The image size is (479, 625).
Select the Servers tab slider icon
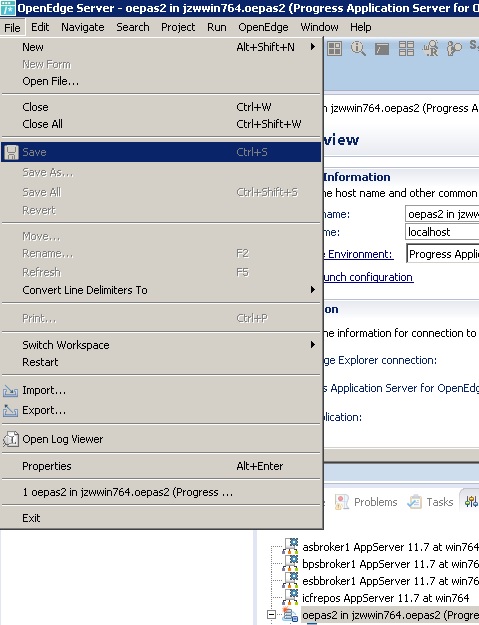(471, 501)
